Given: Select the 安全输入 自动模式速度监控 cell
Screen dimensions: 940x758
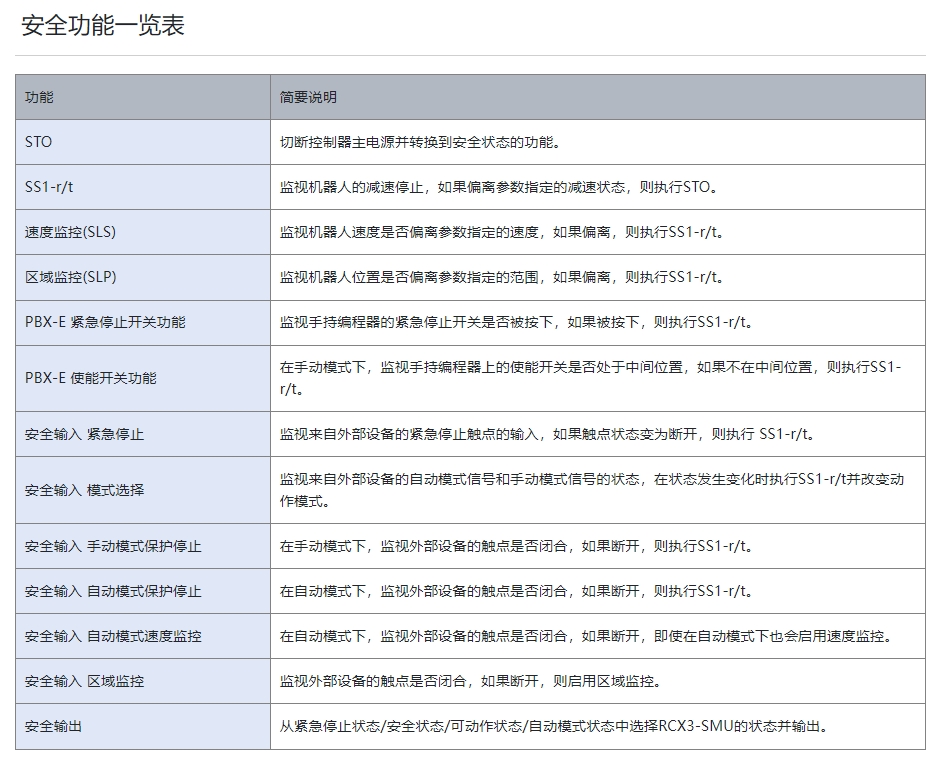Looking at the screenshot, I should (x=143, y=636).
